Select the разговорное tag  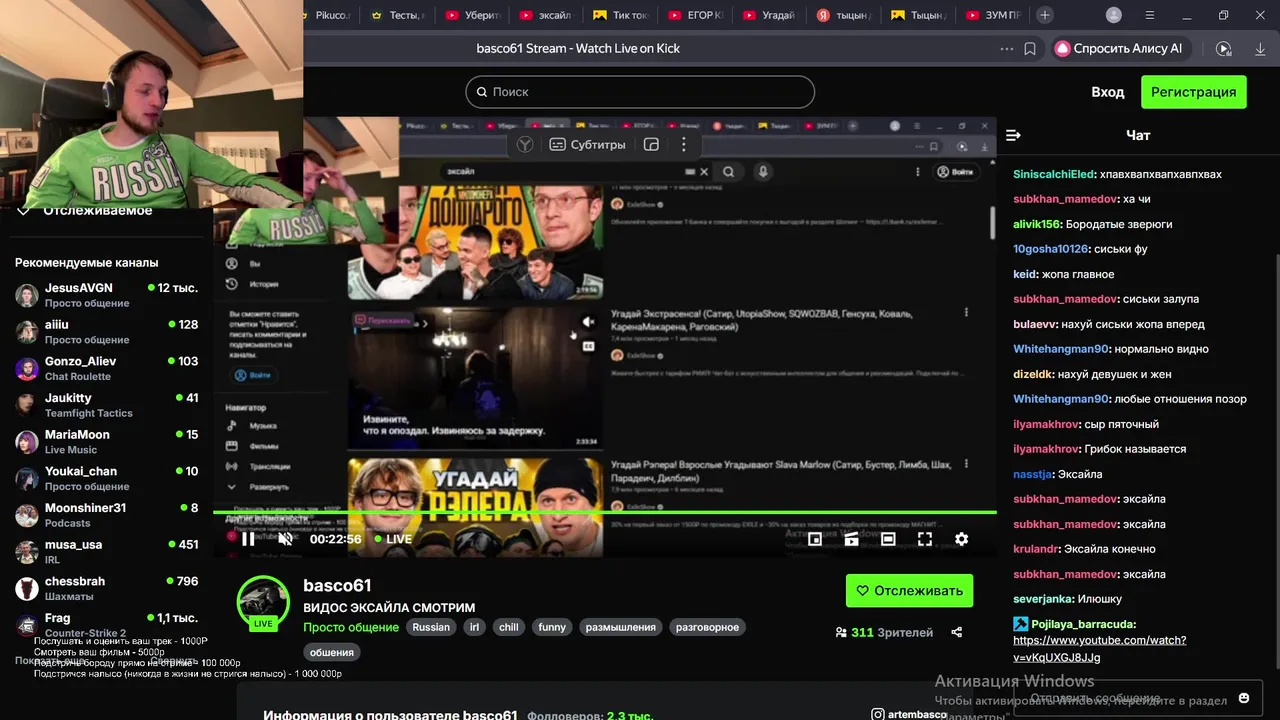coord(707,627)
